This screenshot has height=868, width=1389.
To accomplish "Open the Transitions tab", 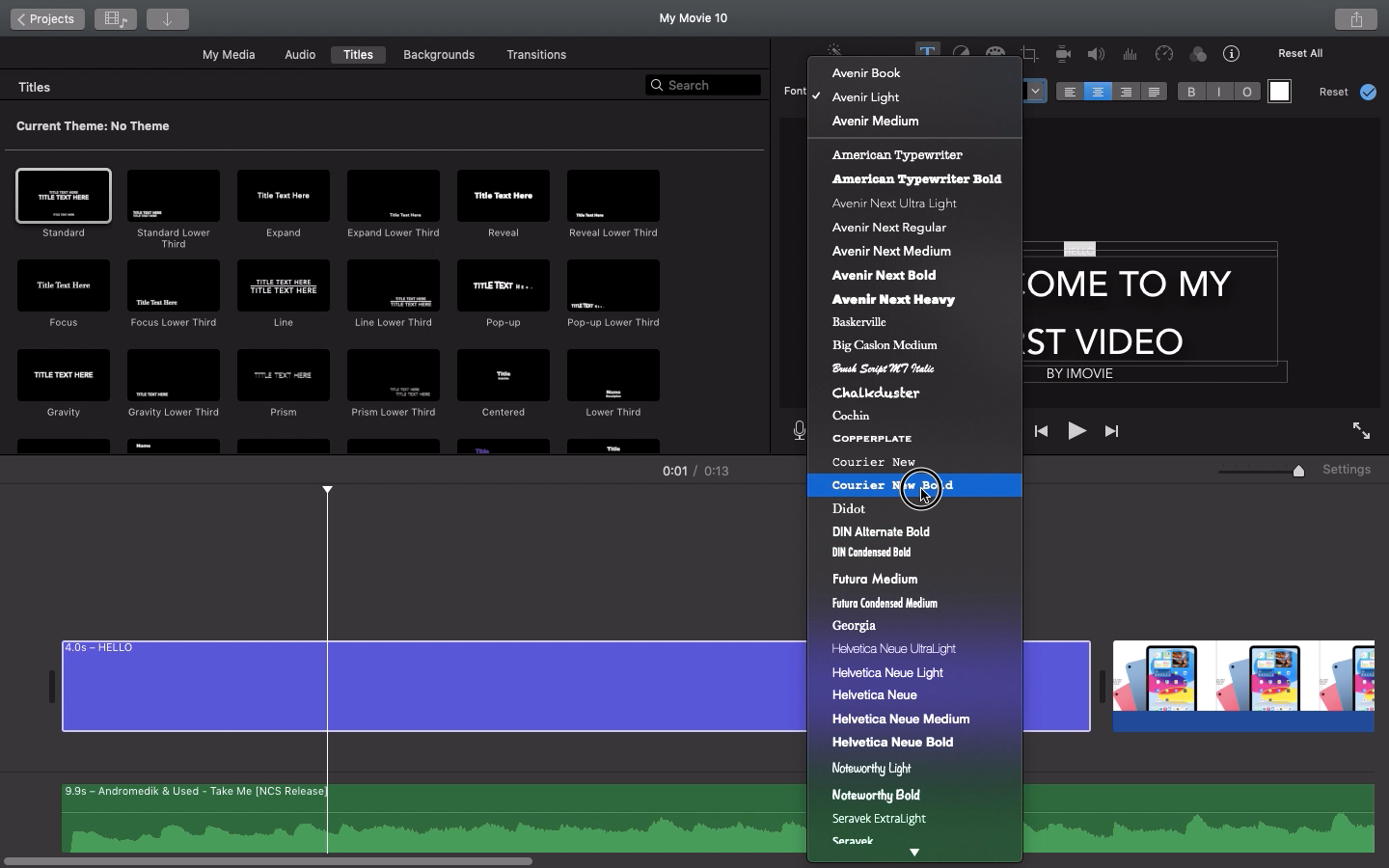I will pos(536,55).
